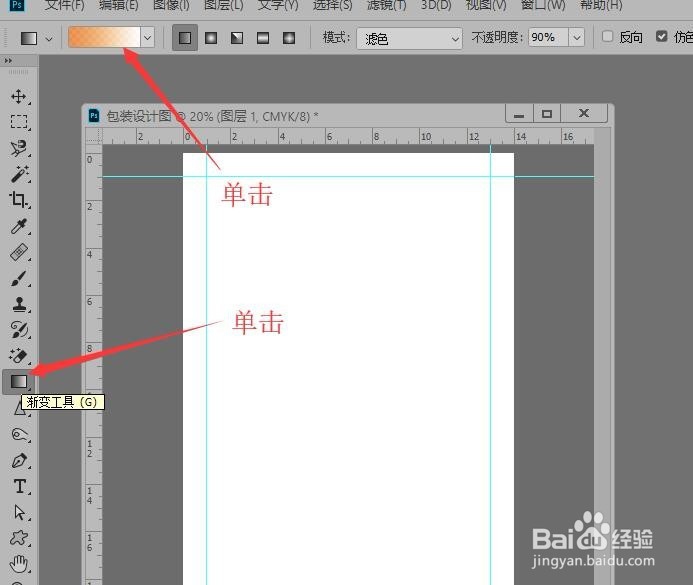Image resolution: width=693 pixels, height=585 pixels.
Task: Open the 帮助(H) menu
Action: [601, 5]
